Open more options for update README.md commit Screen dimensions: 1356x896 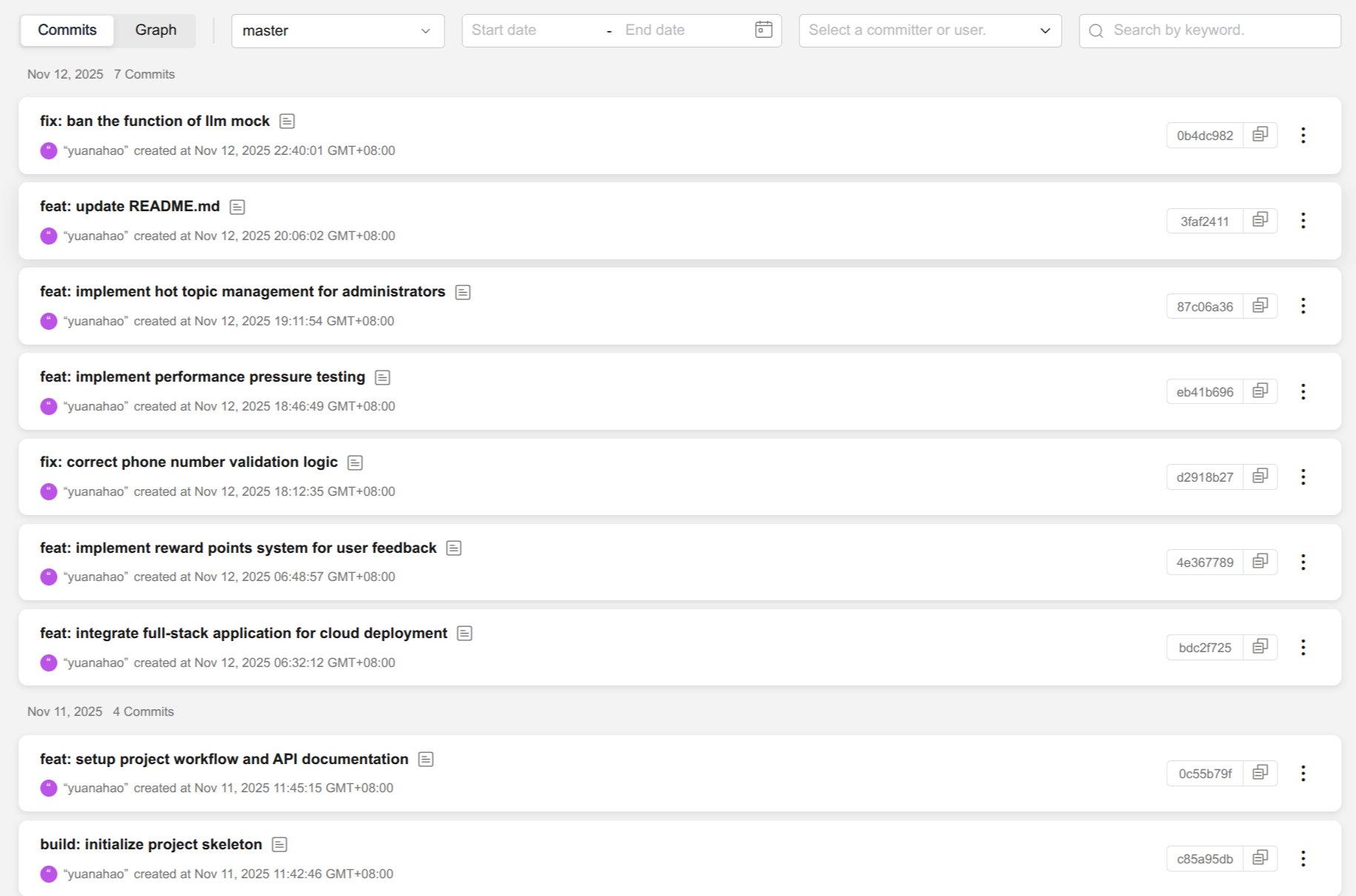(1303, 221)
